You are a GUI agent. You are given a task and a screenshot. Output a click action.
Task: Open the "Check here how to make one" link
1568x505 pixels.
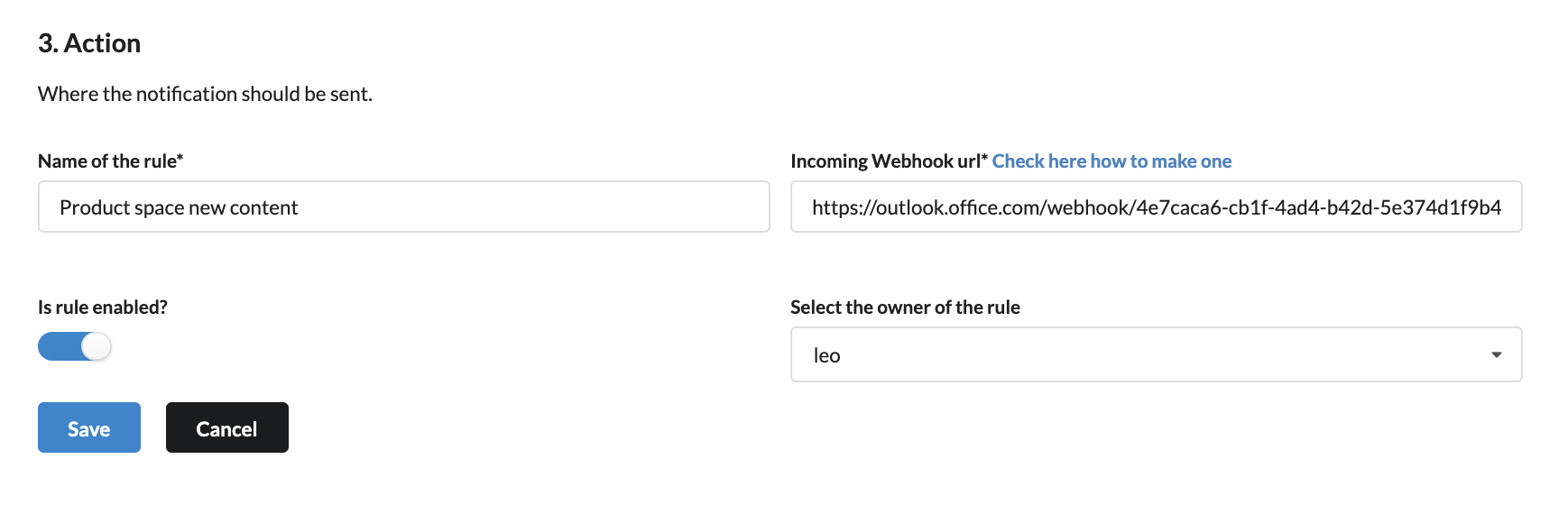[x=1111, y=161]
